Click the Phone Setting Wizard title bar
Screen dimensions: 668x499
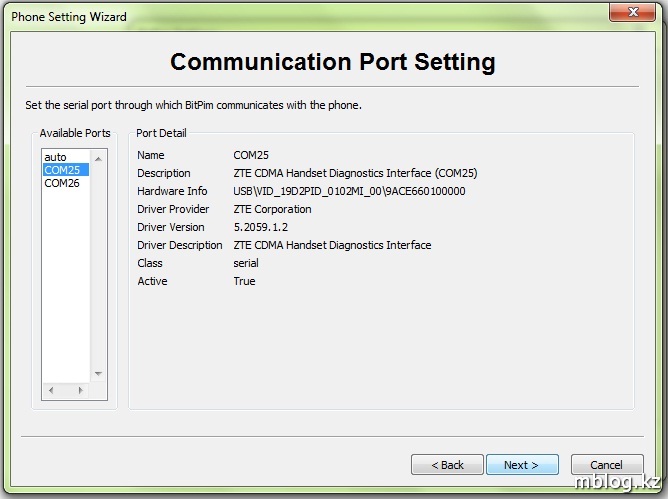click(300, 15)
